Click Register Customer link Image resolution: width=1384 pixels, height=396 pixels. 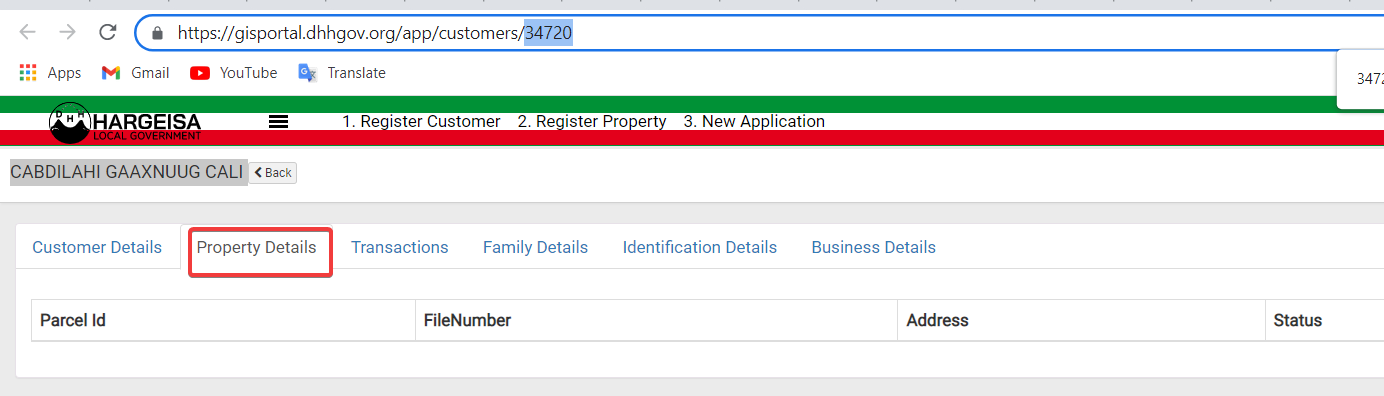coord(421,121)
